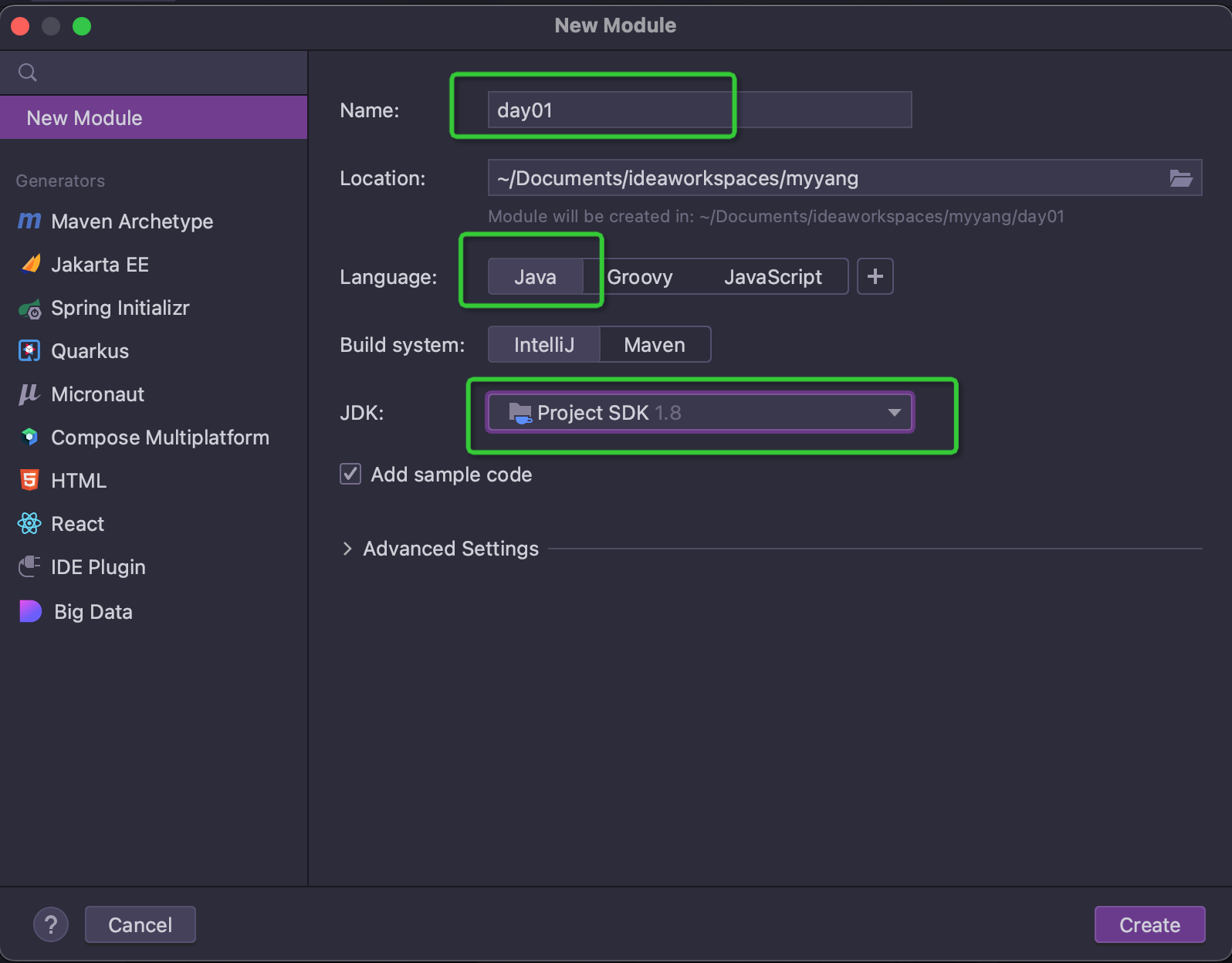This screenshot has width=1232, height=963.
Task: Select JavaScript as the language
Action: click(x=773, y=277)
